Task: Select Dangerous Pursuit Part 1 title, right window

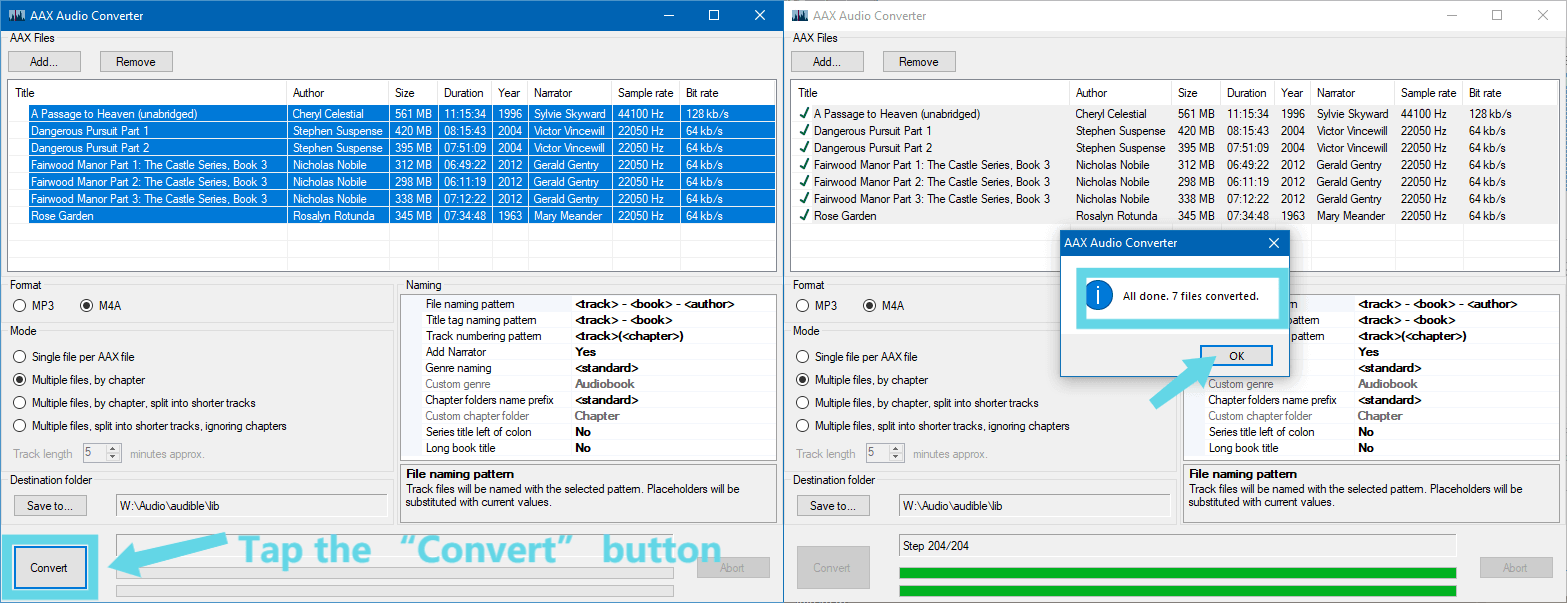Action: tap(873, 130)
